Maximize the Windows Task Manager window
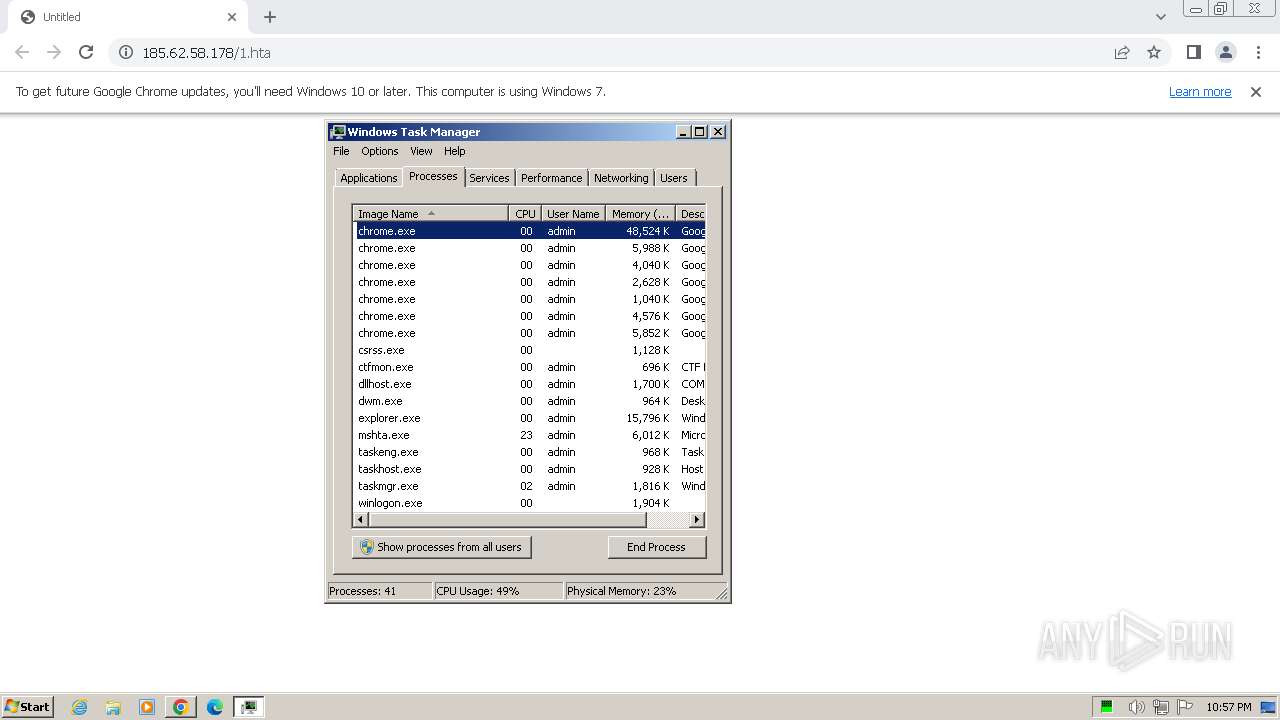This screenshot has width=1280, height=720. pyautogui.click(x=700, y=132)
